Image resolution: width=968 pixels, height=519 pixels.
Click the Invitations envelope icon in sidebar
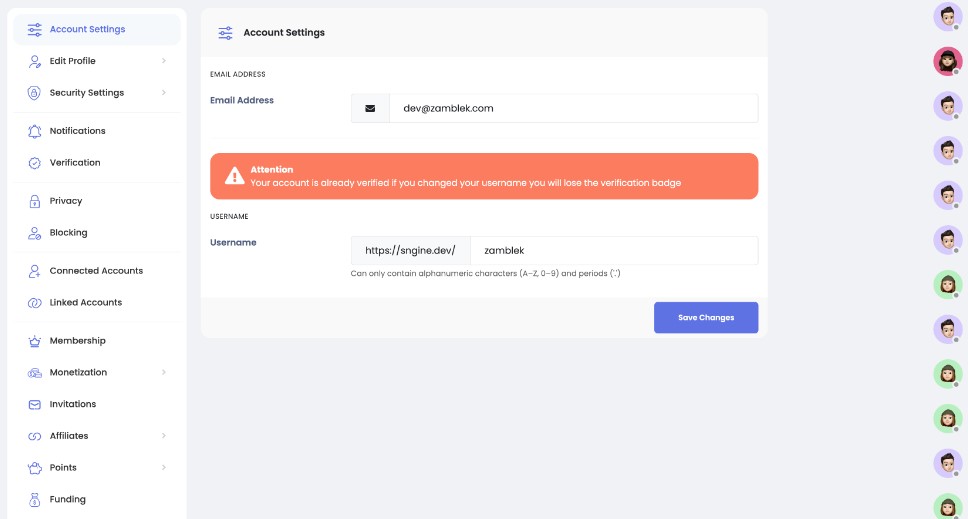tap(35, 405)
